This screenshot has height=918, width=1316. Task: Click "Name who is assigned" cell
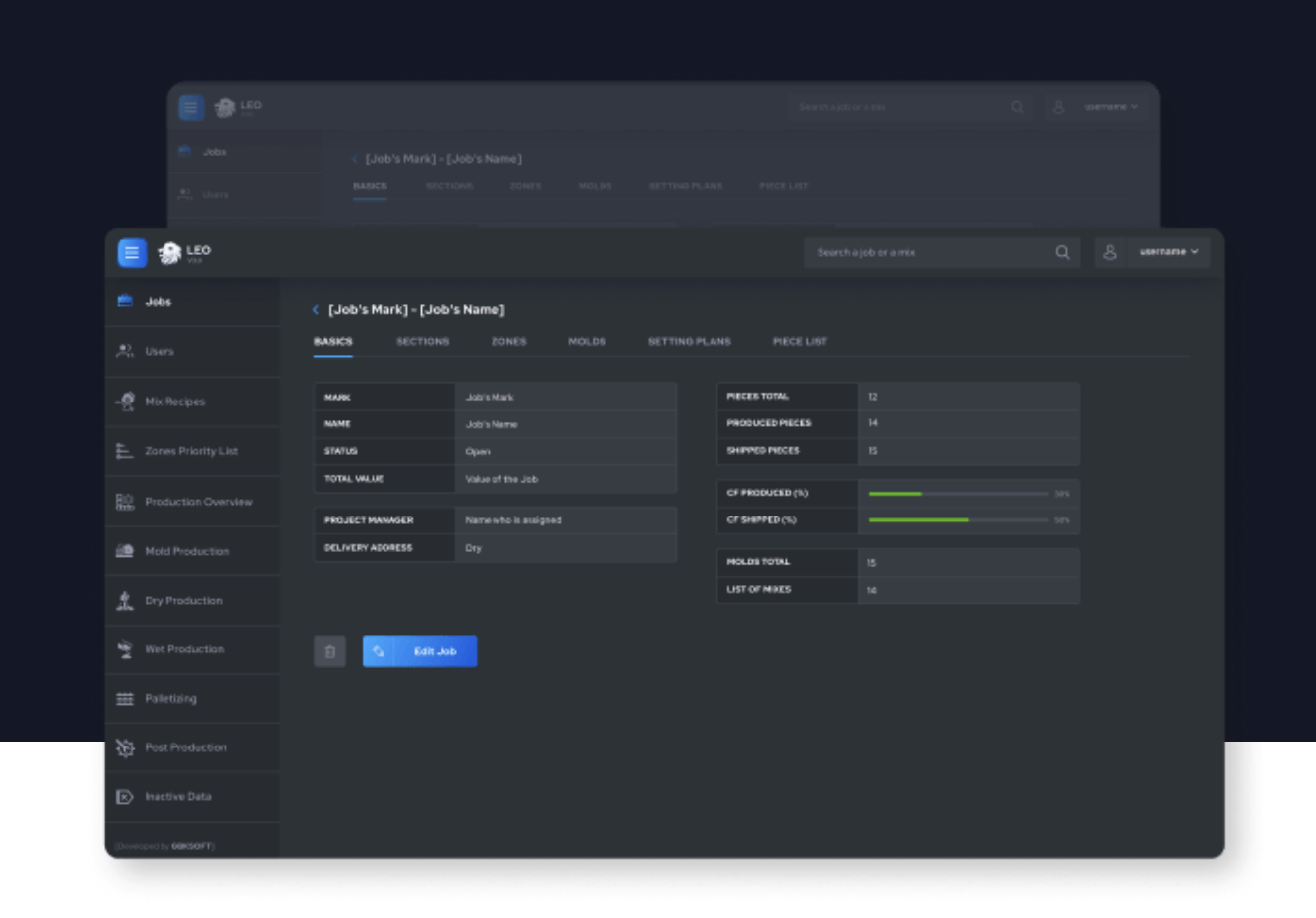(566, 520)
